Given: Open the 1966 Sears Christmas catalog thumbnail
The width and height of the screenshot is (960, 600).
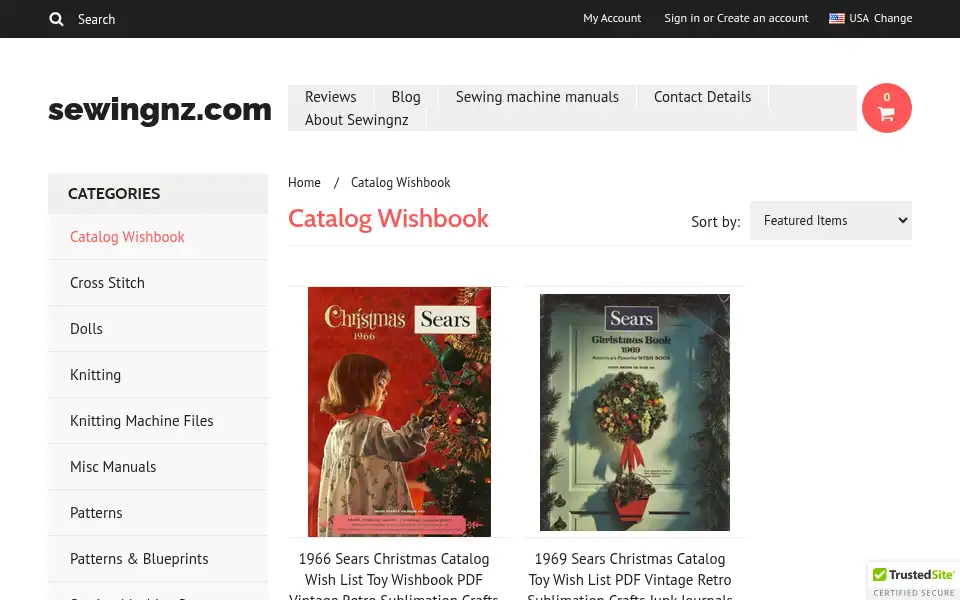Looking at the screenshot, I should tap(399, 411).
